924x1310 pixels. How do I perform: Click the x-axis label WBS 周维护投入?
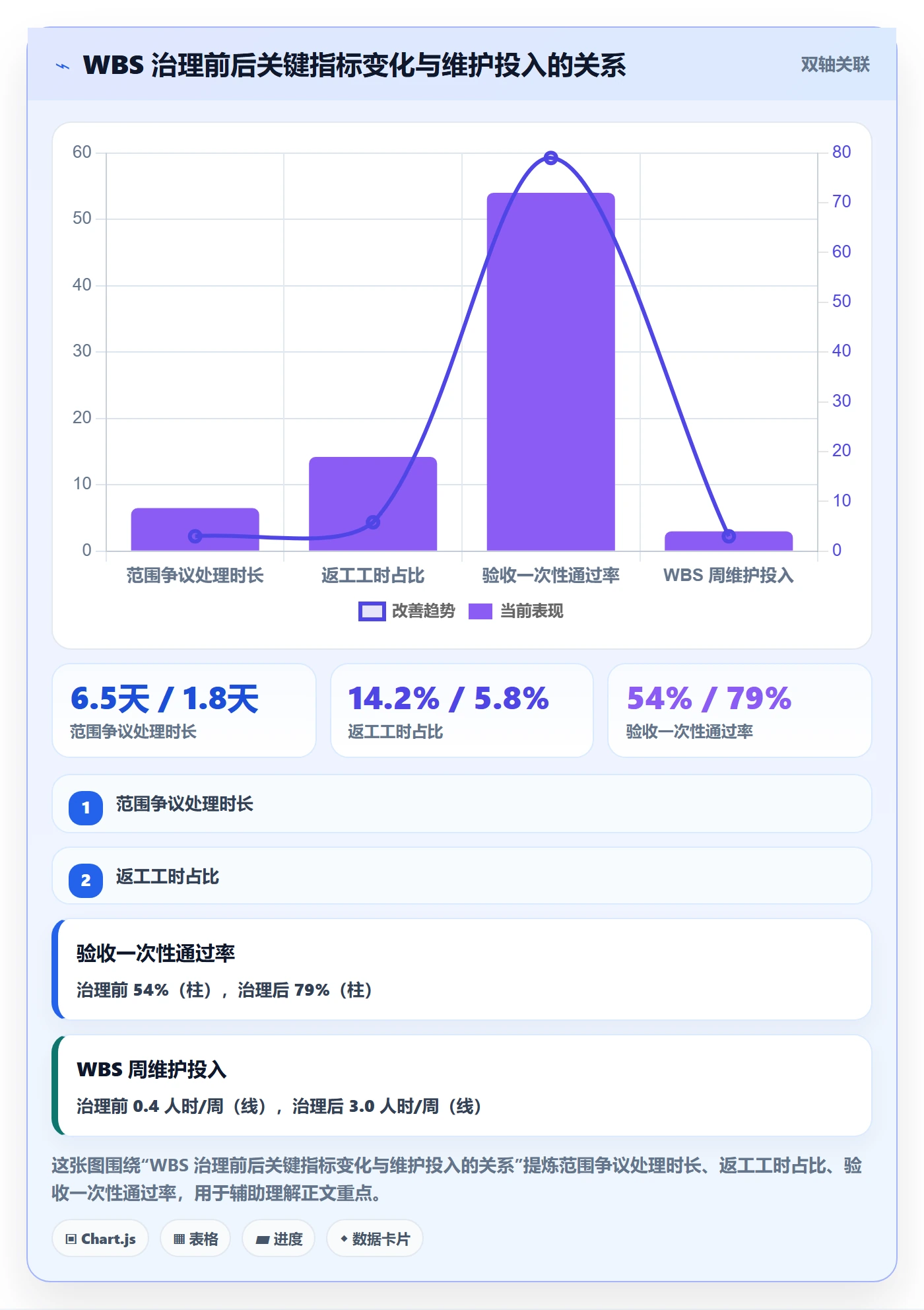pyautogui.click(x=729, y=576)
